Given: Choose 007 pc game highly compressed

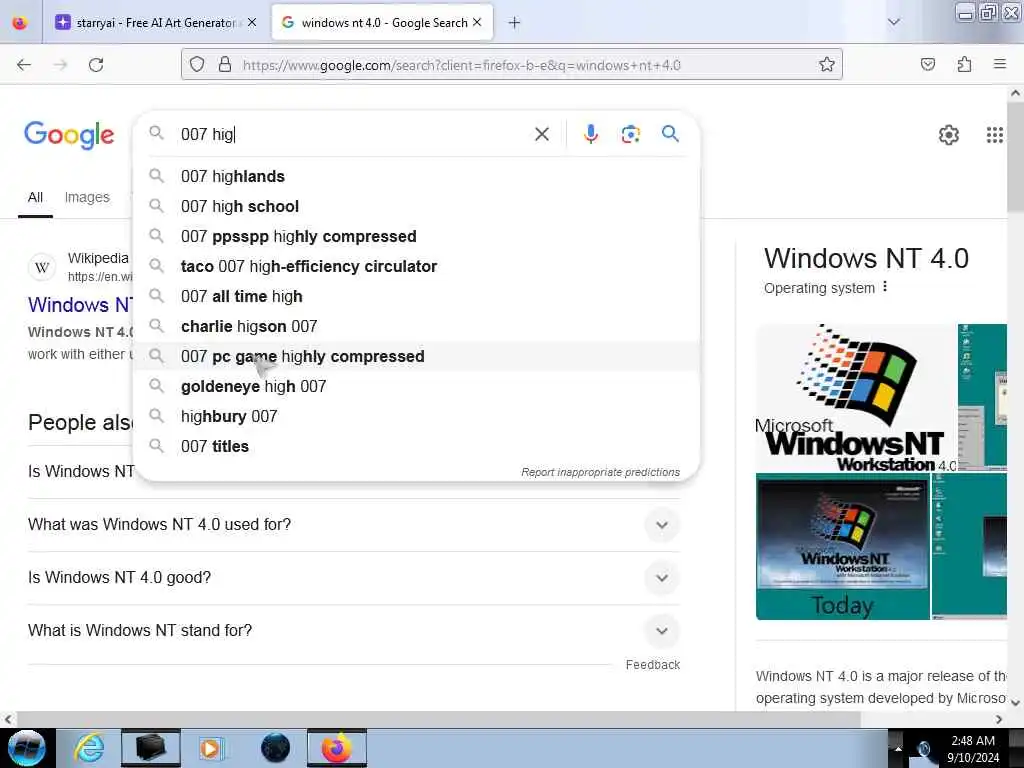Looking at the screenshot, I should pos(416,357).
